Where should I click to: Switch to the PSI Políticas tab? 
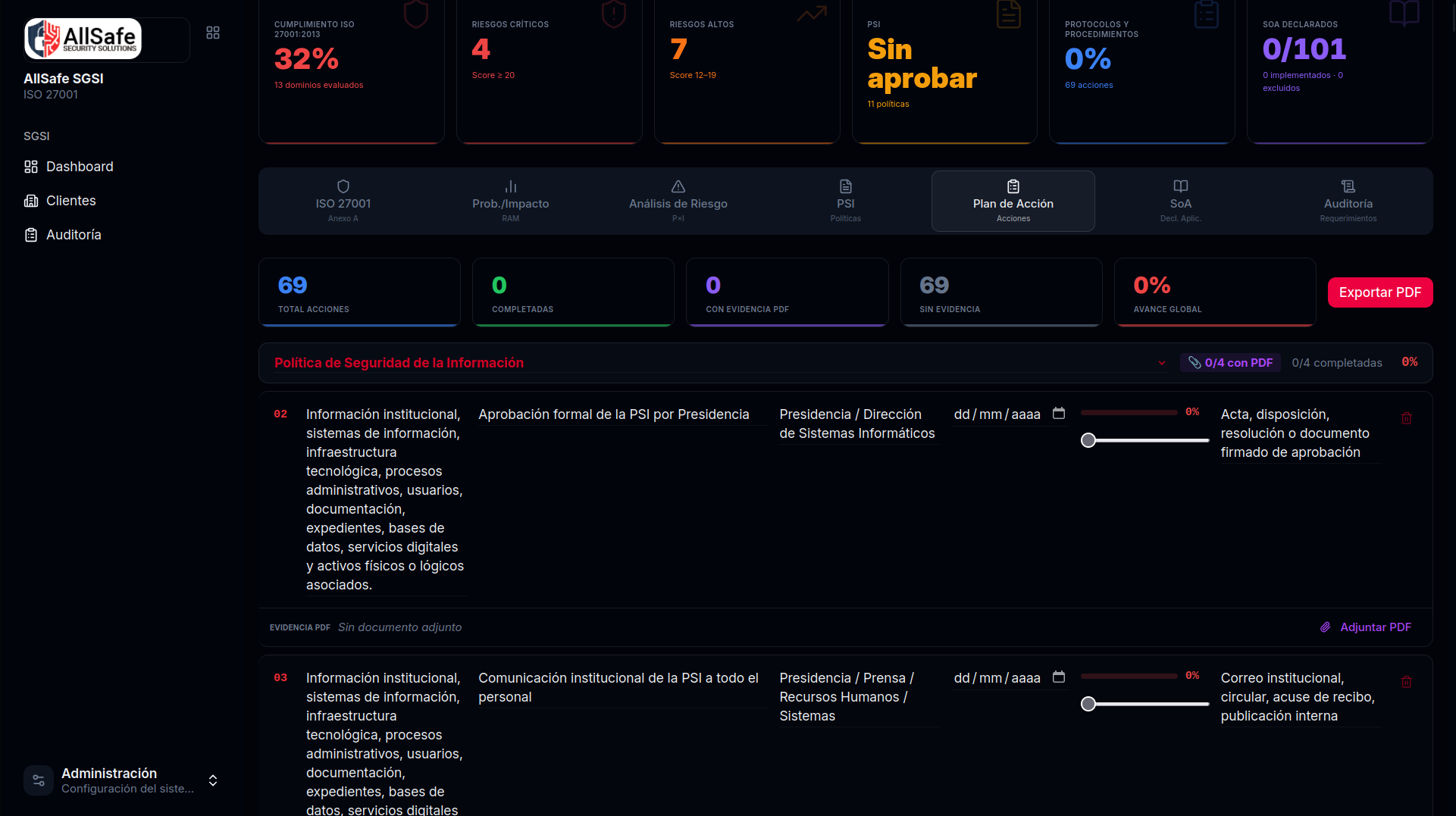[846, 202]
